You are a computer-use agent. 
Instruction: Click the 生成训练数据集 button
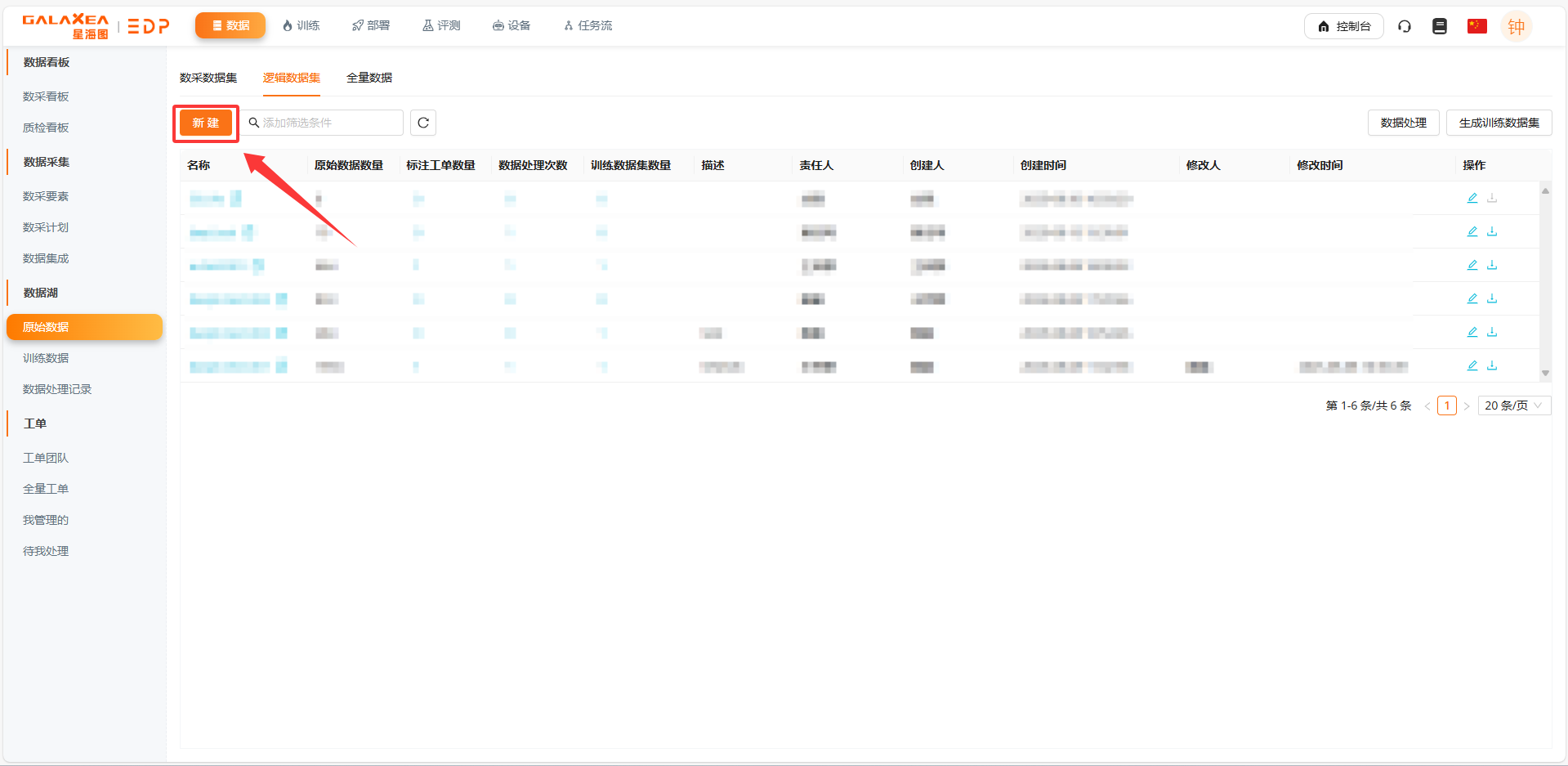point(1499,123)
